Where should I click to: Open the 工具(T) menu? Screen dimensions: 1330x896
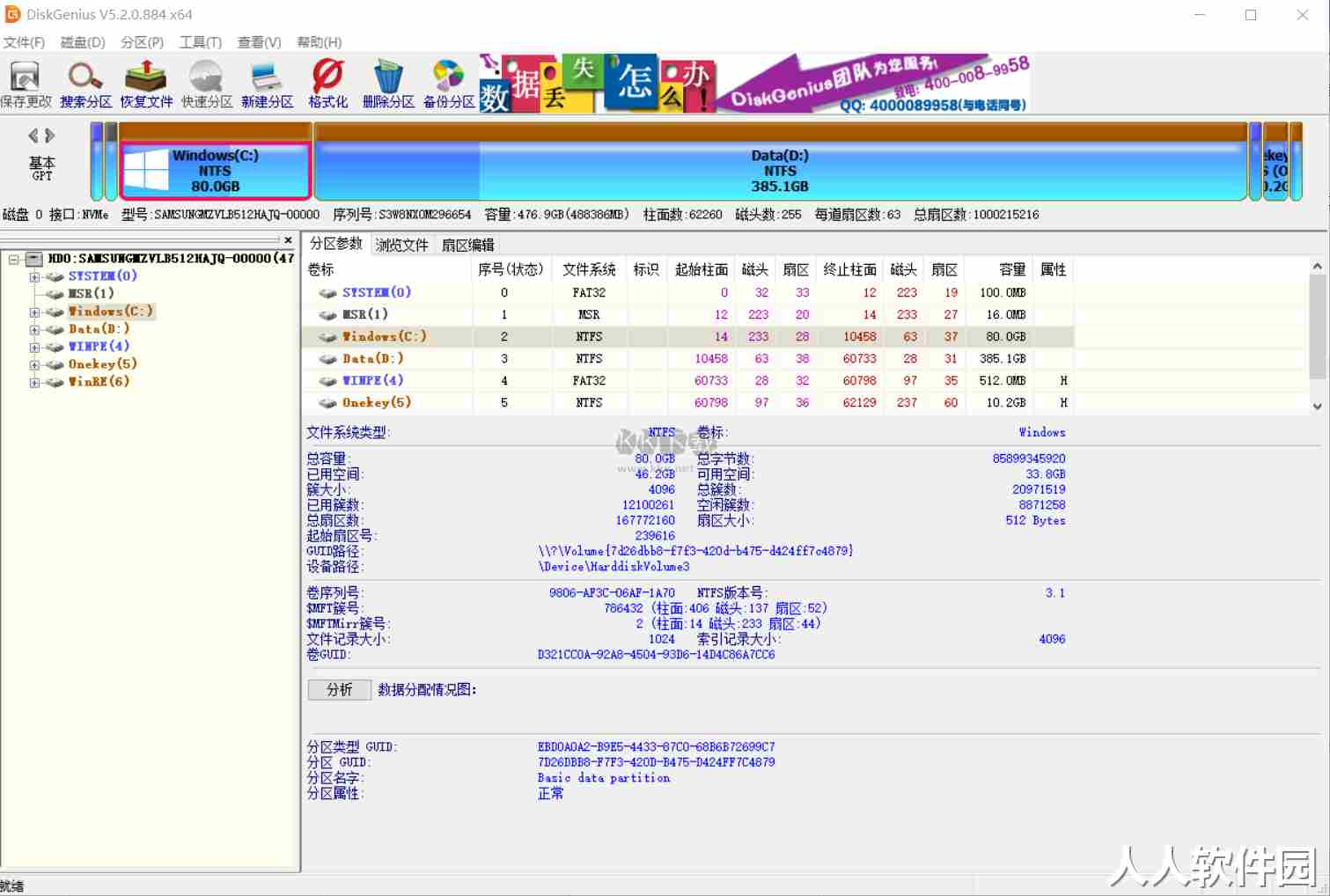pyautogui.click(x=201, y=42)
